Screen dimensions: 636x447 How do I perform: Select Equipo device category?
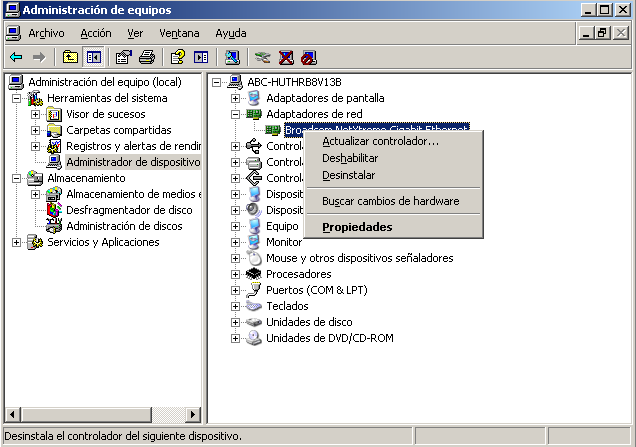282,226
